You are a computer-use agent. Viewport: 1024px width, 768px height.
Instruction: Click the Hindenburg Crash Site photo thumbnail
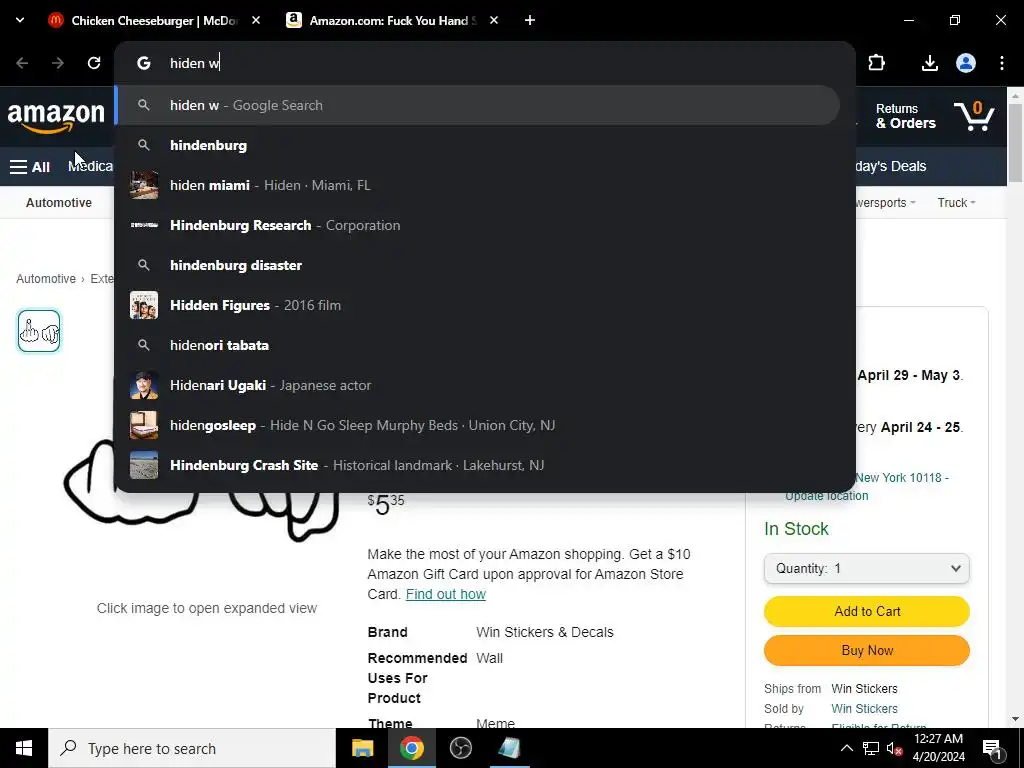click(x=144, y=465)
